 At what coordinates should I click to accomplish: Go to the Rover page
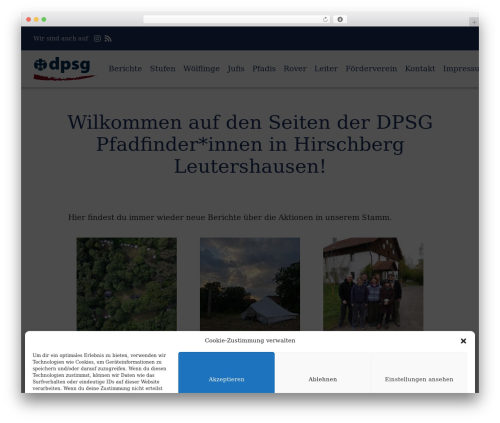[295, 69]
